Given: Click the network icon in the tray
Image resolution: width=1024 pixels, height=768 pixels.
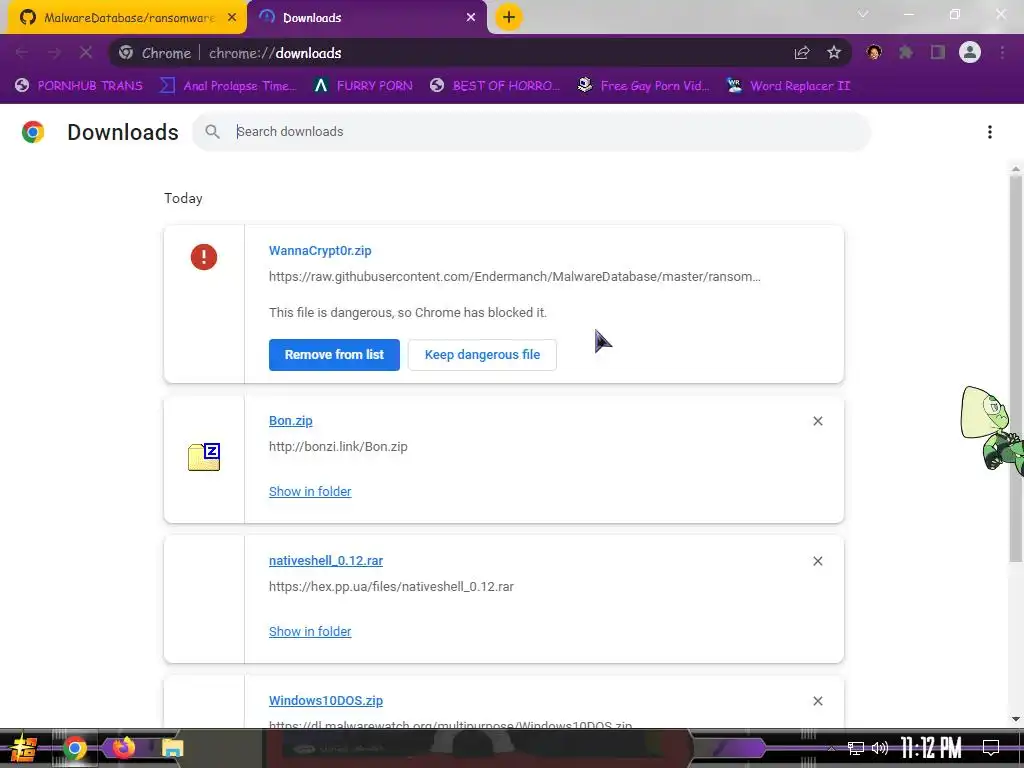Looking at the screenshot, I should tap(856, 748).
